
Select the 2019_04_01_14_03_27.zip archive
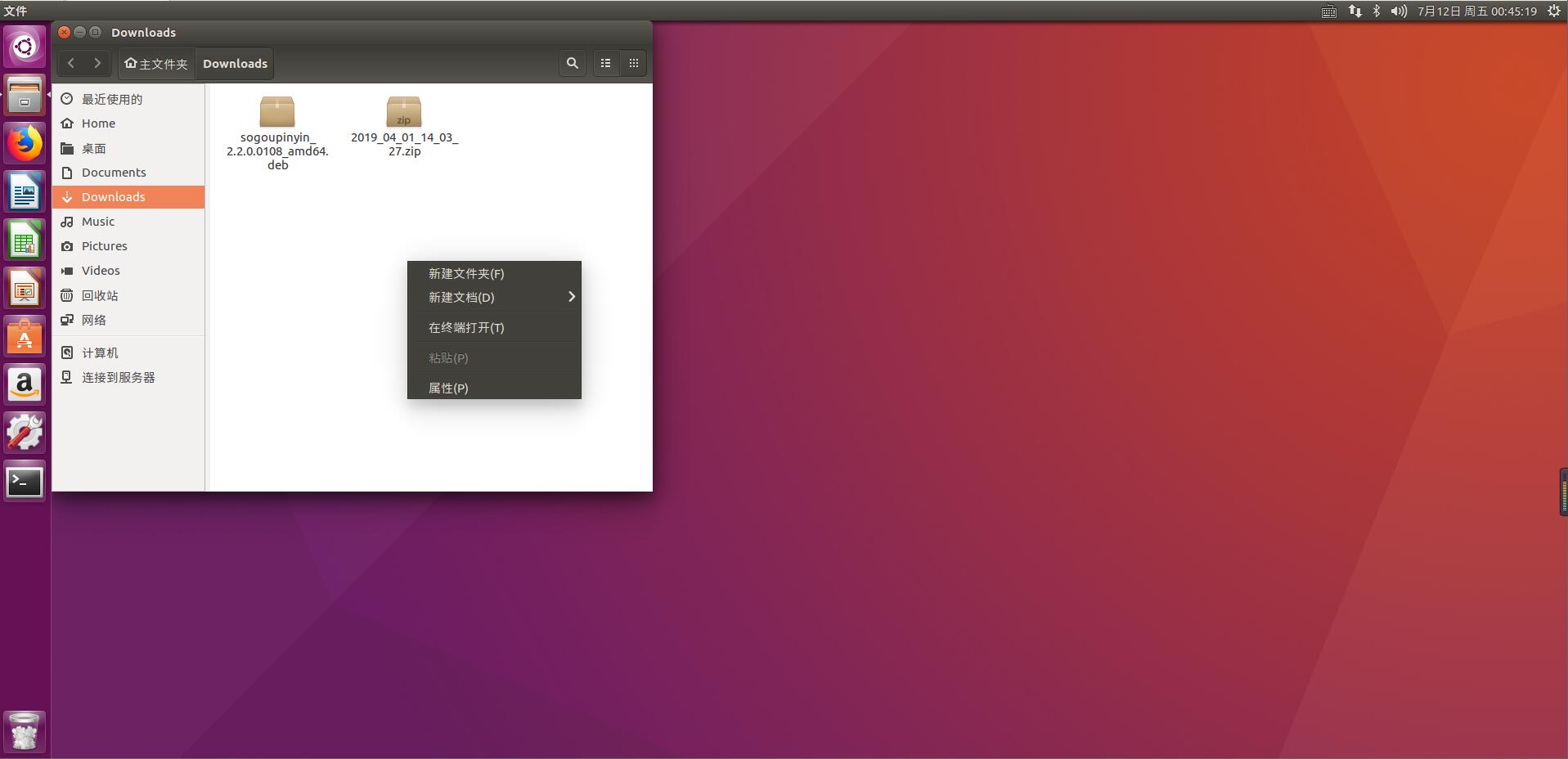[x=404, y=126]
